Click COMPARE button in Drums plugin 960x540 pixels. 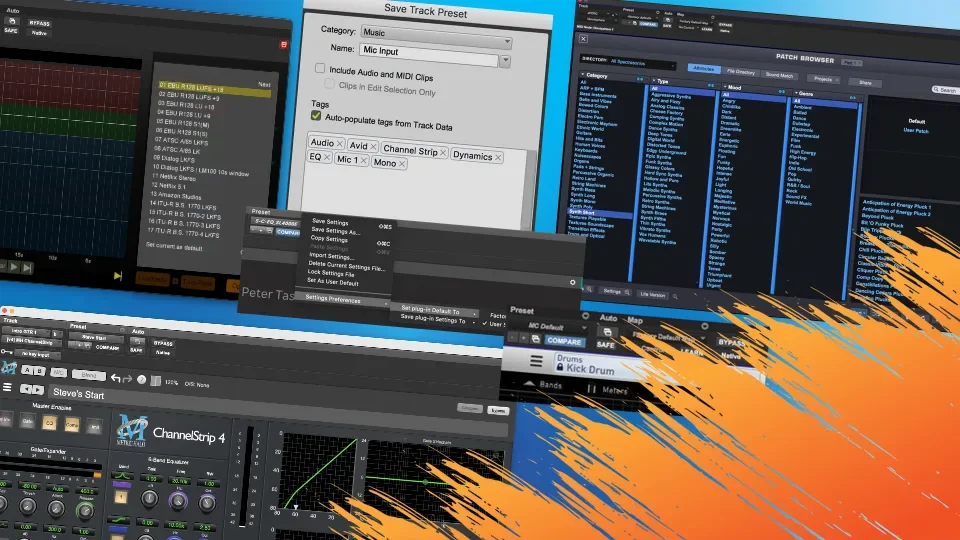pyautogui.click(x=564, y=342)
